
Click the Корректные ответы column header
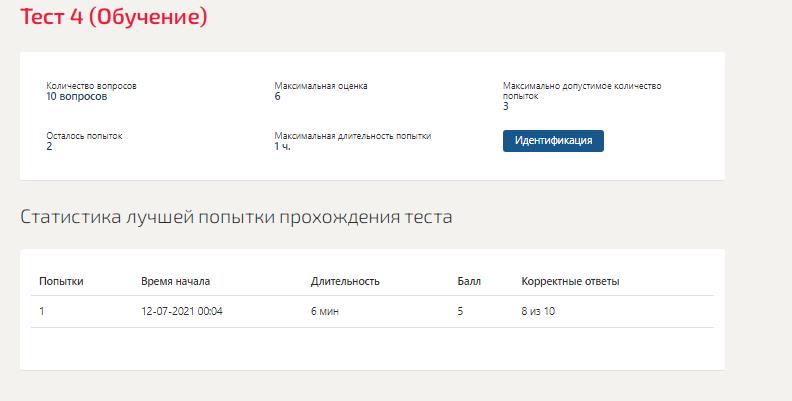point(570,281)
